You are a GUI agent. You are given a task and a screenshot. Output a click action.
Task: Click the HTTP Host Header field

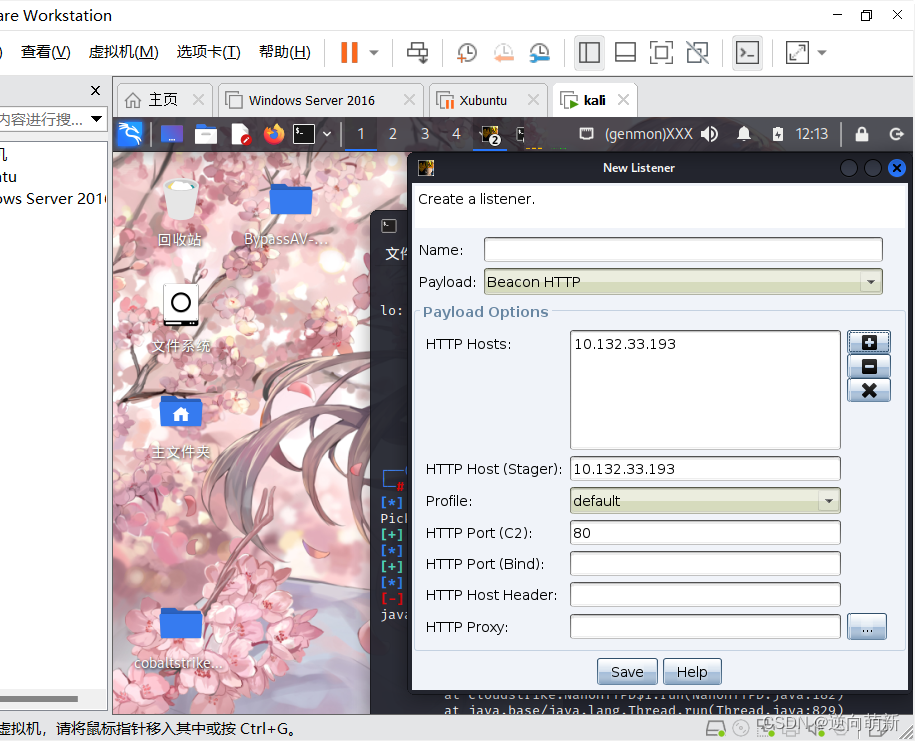click(705, 595)
